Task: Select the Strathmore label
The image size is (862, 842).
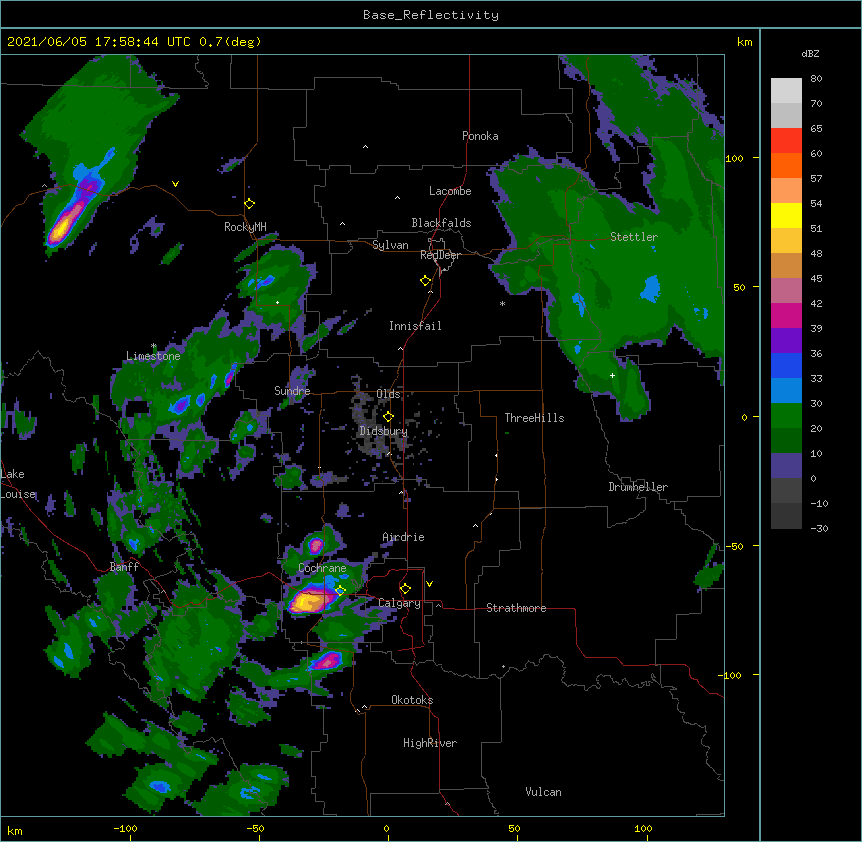Action: coord(516,608)
